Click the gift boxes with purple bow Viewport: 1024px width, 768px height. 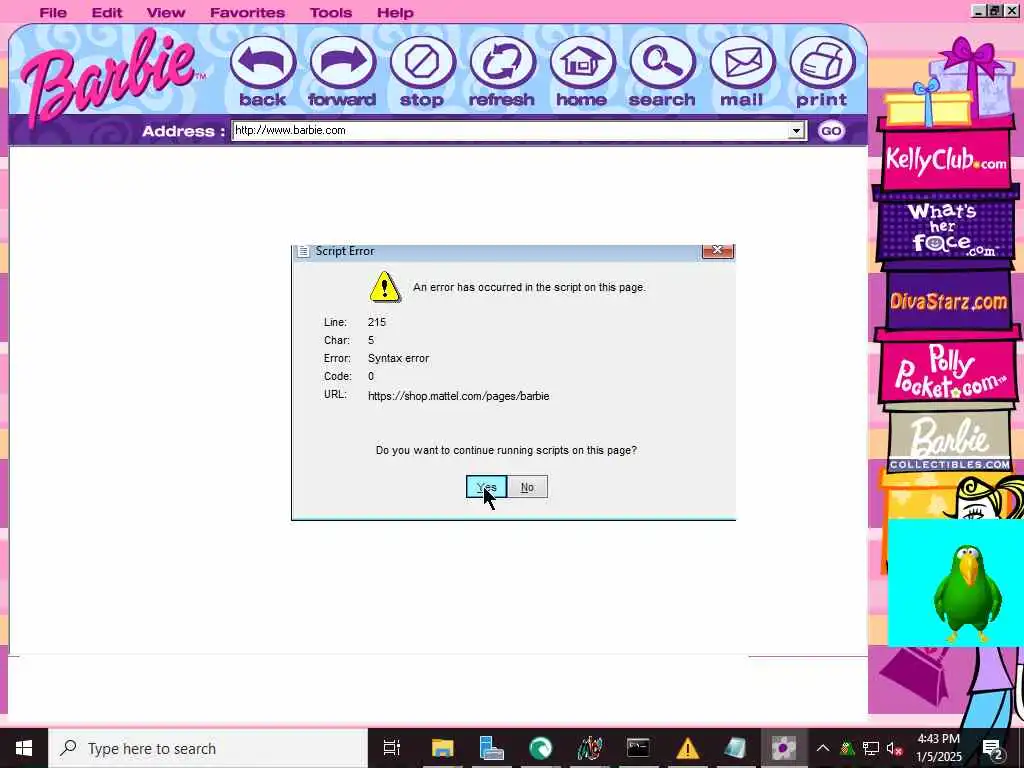coord(951,82)
